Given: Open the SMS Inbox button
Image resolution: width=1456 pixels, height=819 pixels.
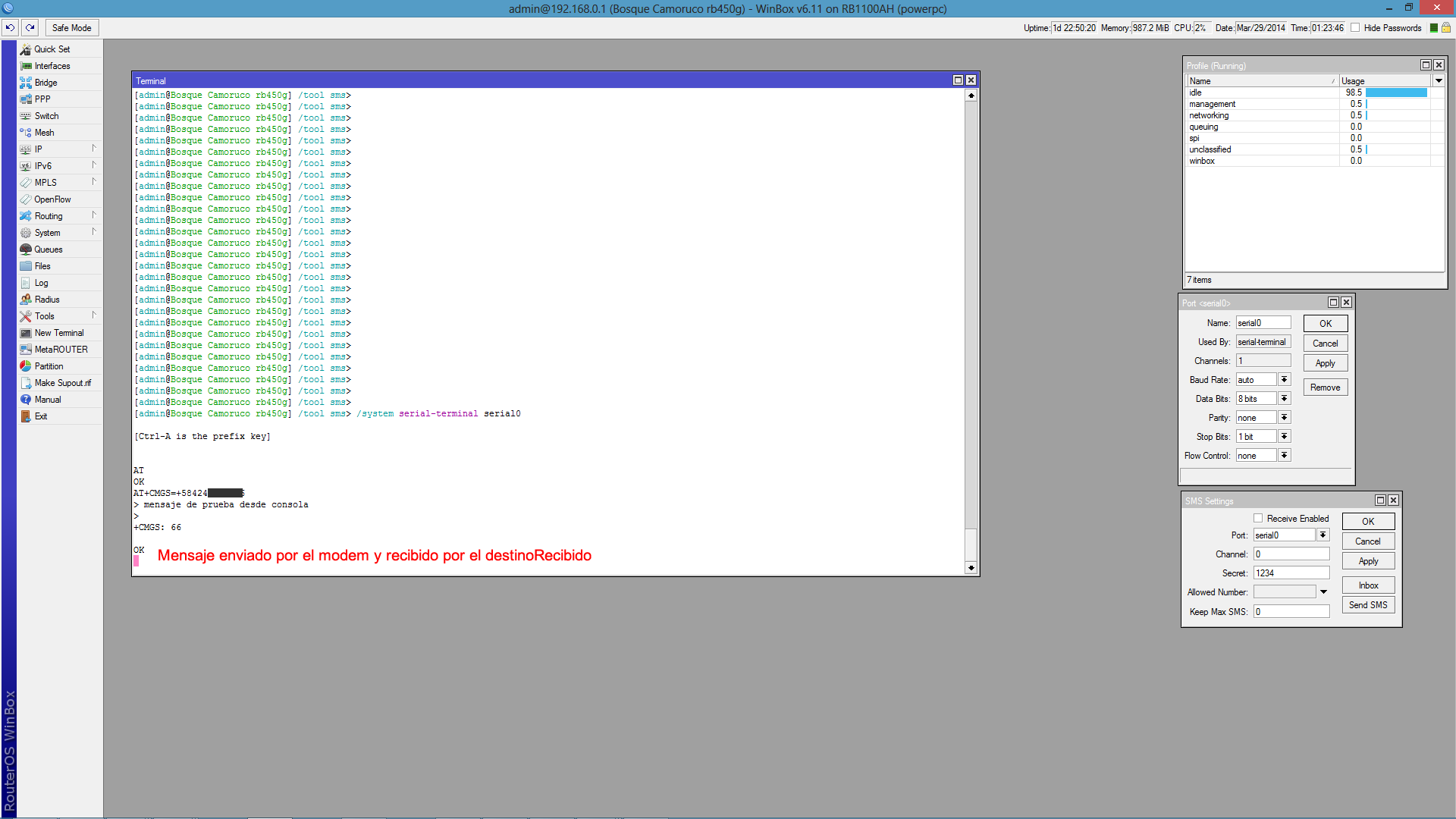Looking at the screenshot, I should click(x=1368, y=585).
